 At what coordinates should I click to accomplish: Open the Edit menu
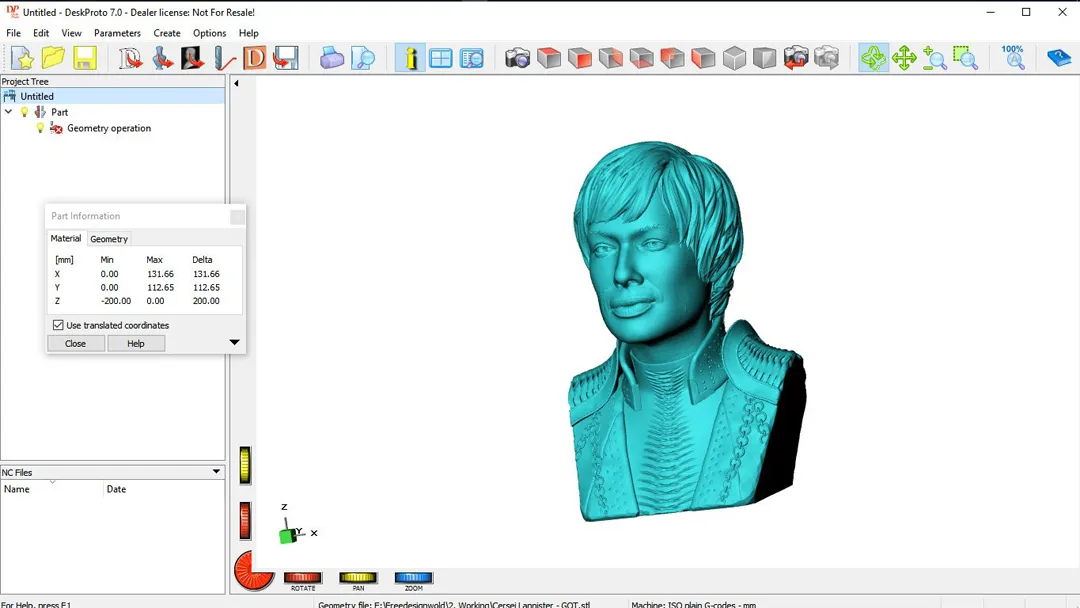click(x=41, y=33)
